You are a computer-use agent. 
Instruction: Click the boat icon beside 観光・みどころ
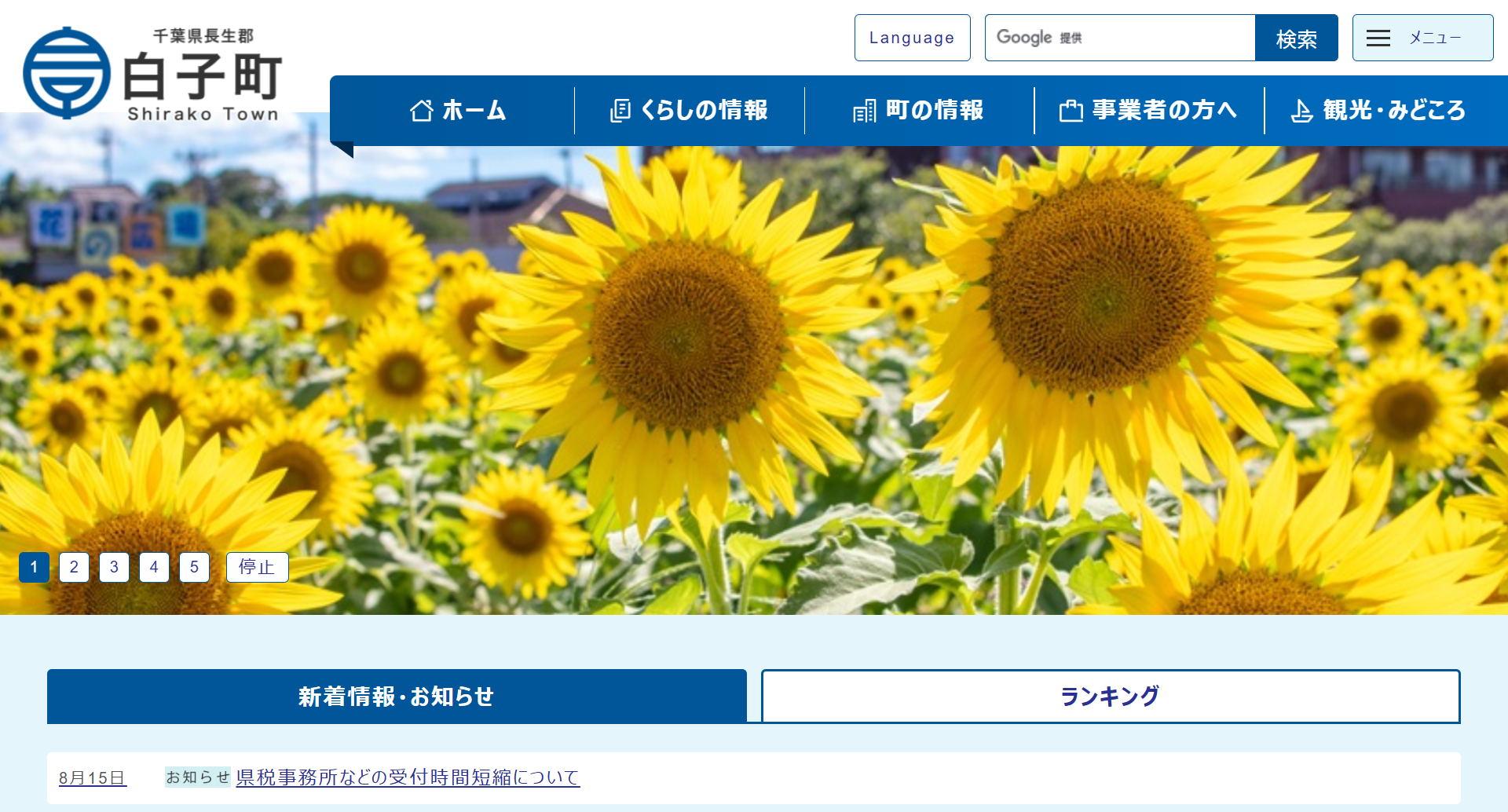[1301, 111]
